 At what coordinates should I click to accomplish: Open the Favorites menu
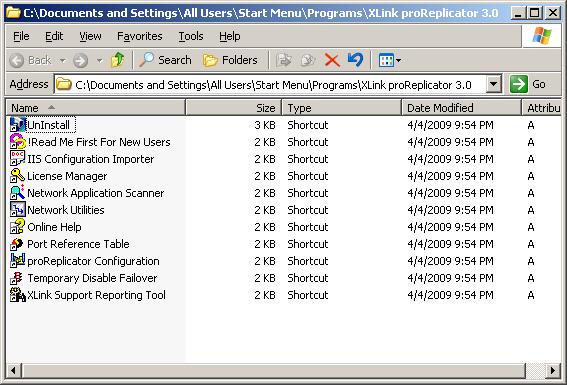click(140, 36)
